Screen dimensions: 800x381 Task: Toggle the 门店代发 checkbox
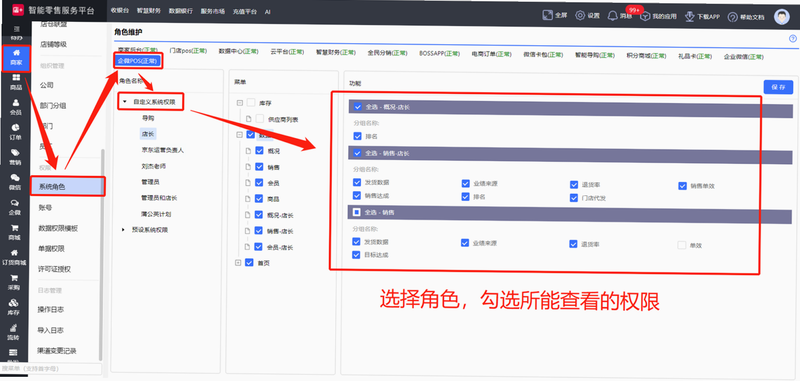[574, 198]
